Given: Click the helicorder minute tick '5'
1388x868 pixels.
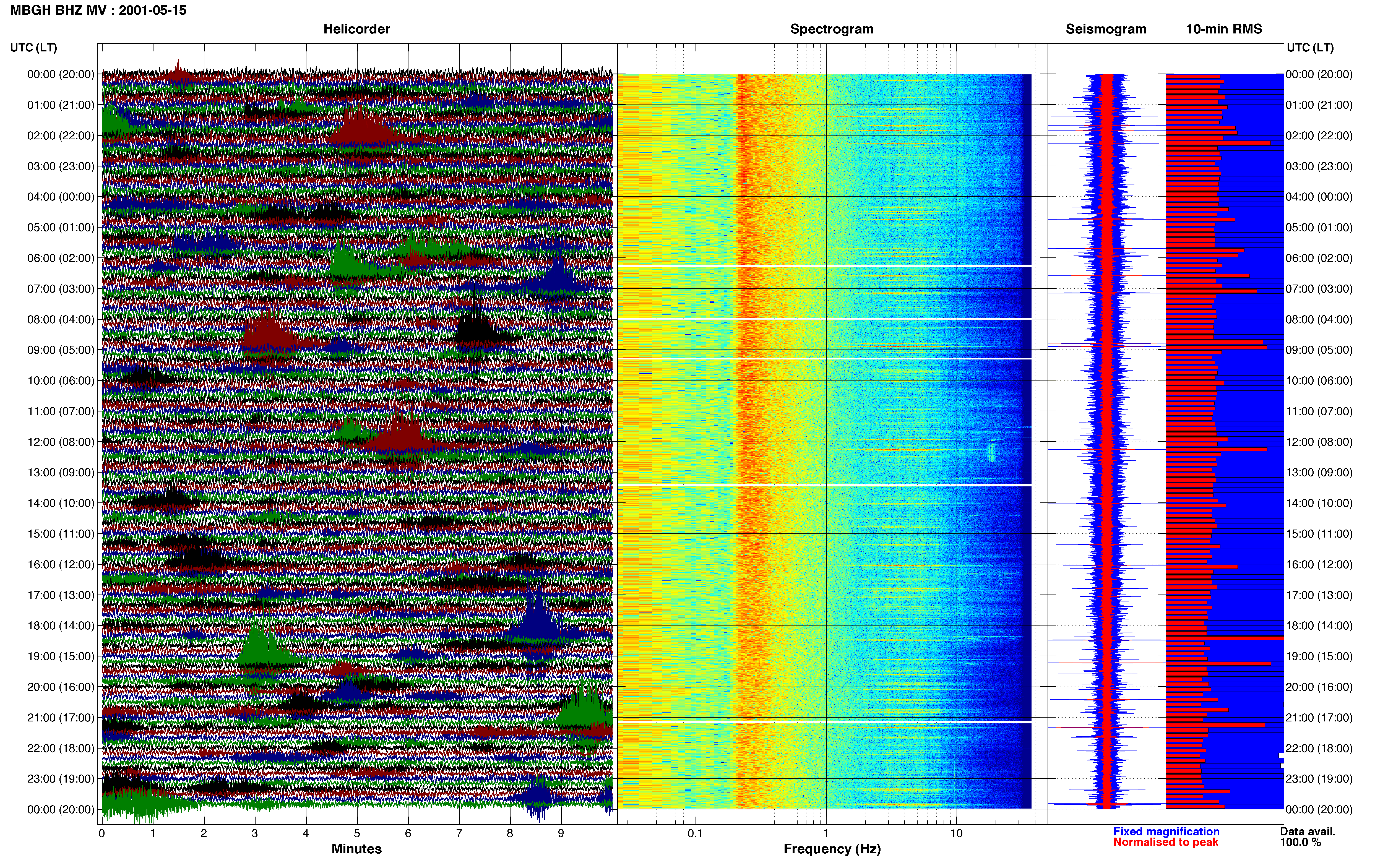Looking at the screenshot, I should pyautogui.click(x=357, y=833).
